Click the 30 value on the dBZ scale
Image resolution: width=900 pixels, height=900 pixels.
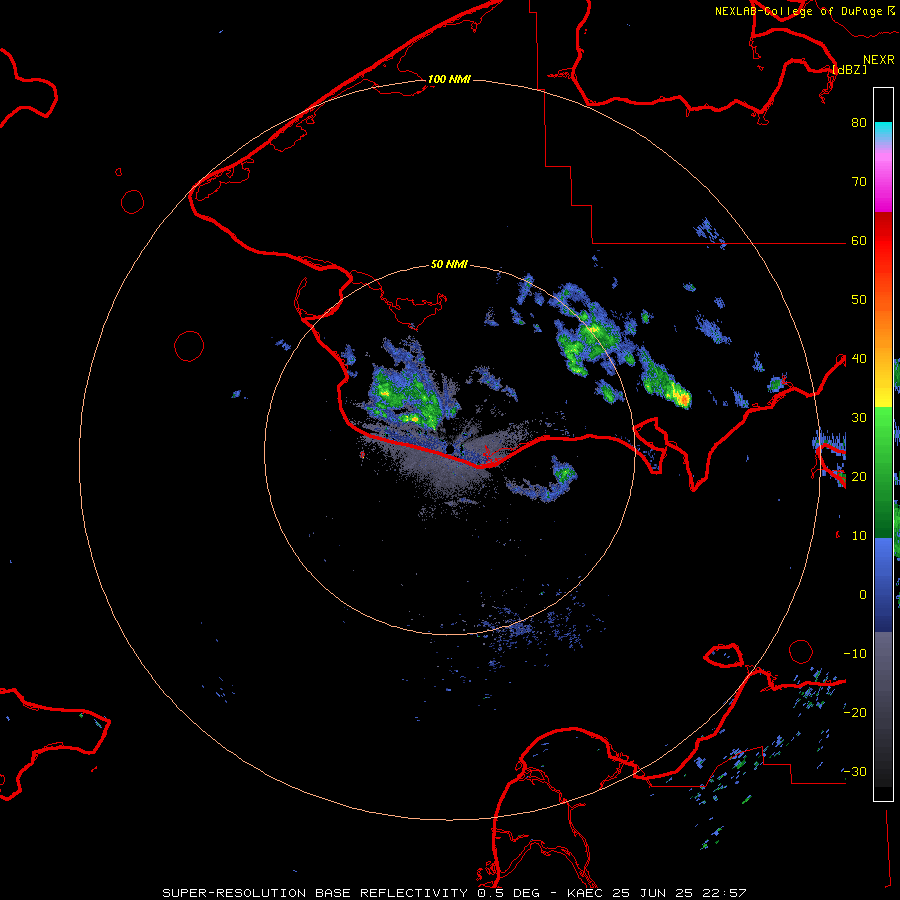point(859,417)
